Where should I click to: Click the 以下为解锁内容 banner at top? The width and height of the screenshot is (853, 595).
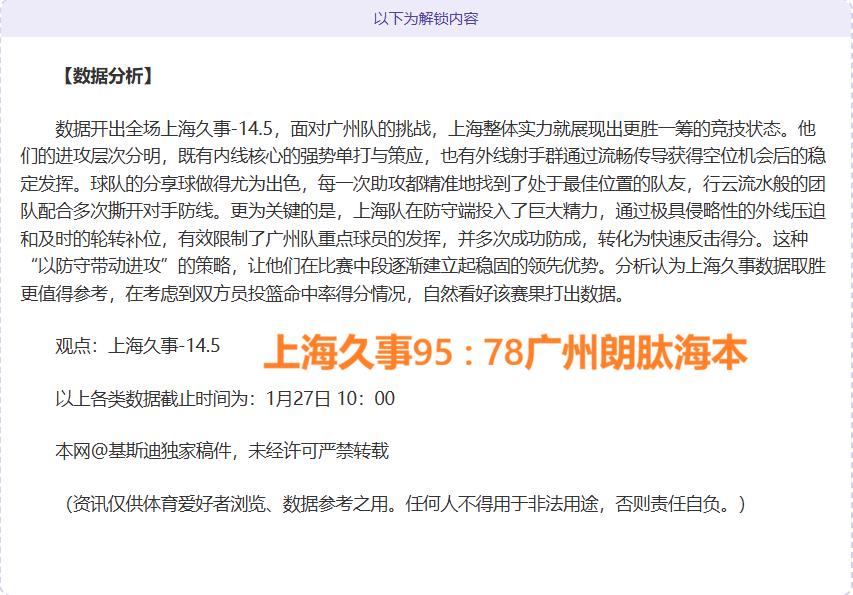click(x=426, y=19)
